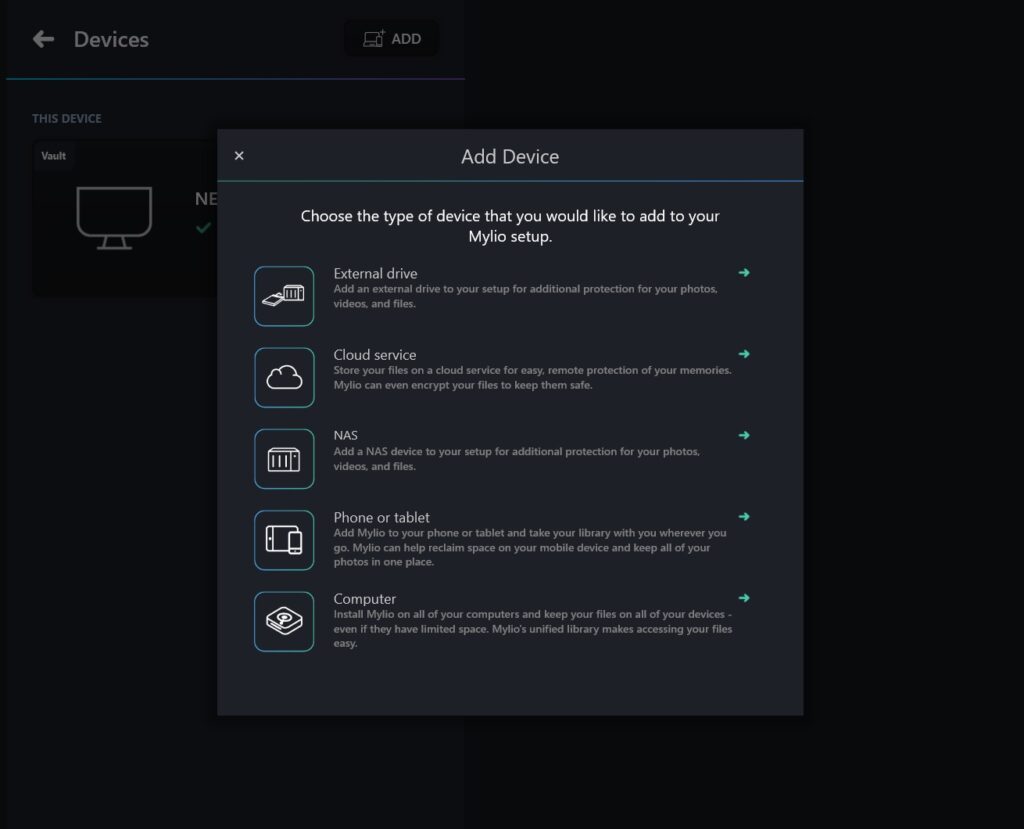1024x829 pixels.
Task: Click the Vault badge on device card
Action: point(53,156)
